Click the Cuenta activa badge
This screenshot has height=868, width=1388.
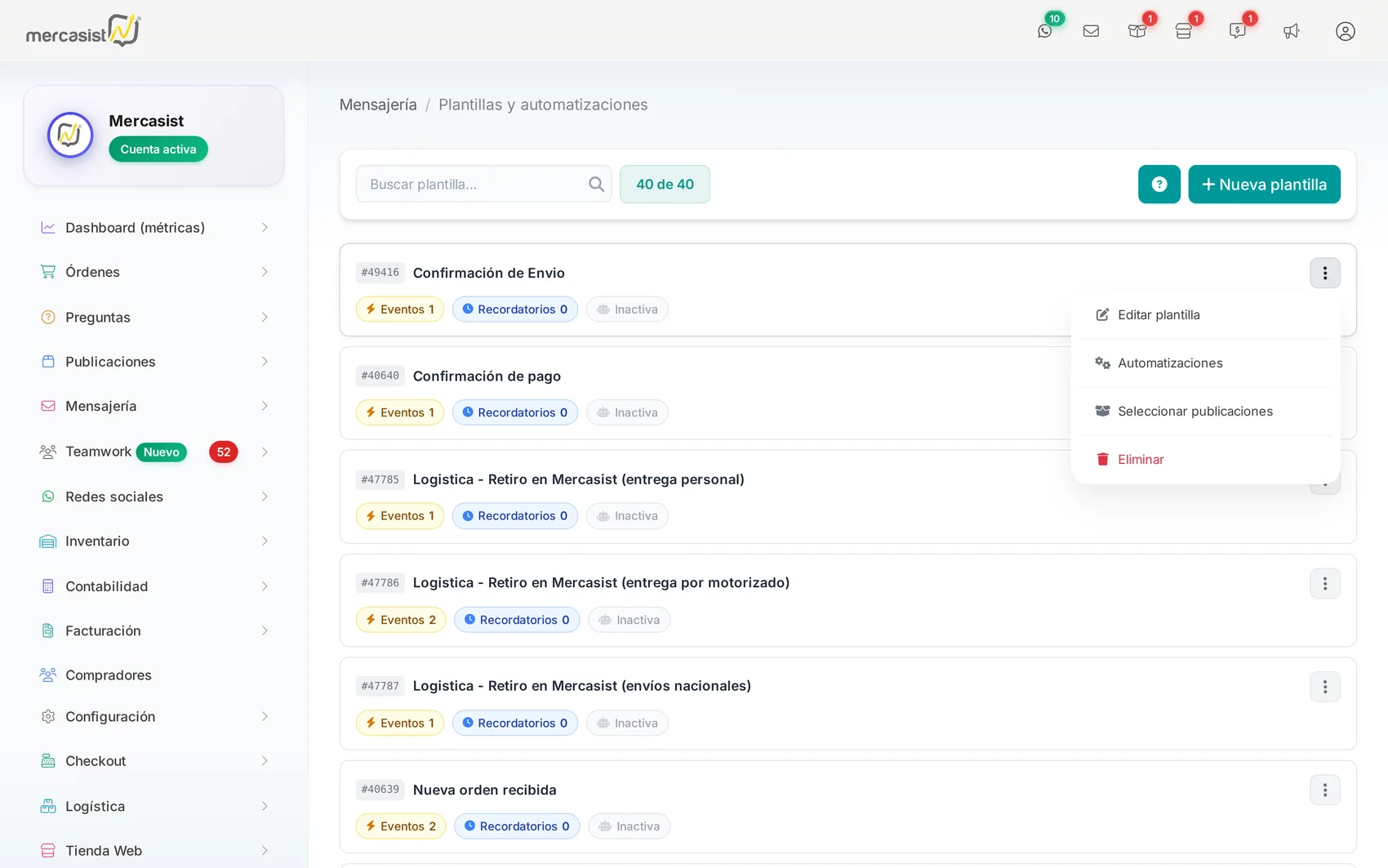158,149
